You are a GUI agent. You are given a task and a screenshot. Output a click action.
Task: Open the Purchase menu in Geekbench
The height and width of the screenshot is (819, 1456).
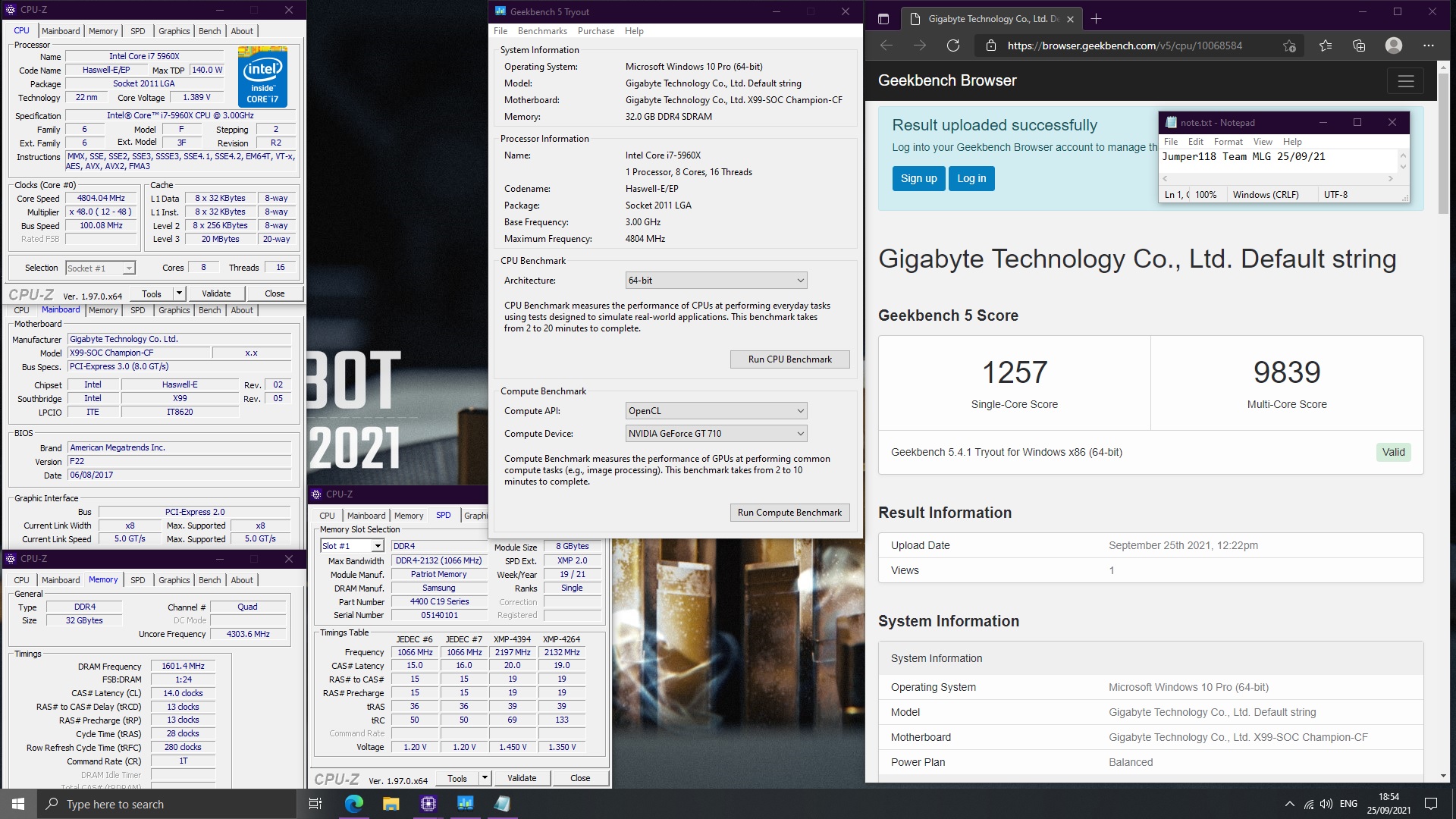[596, 31]
